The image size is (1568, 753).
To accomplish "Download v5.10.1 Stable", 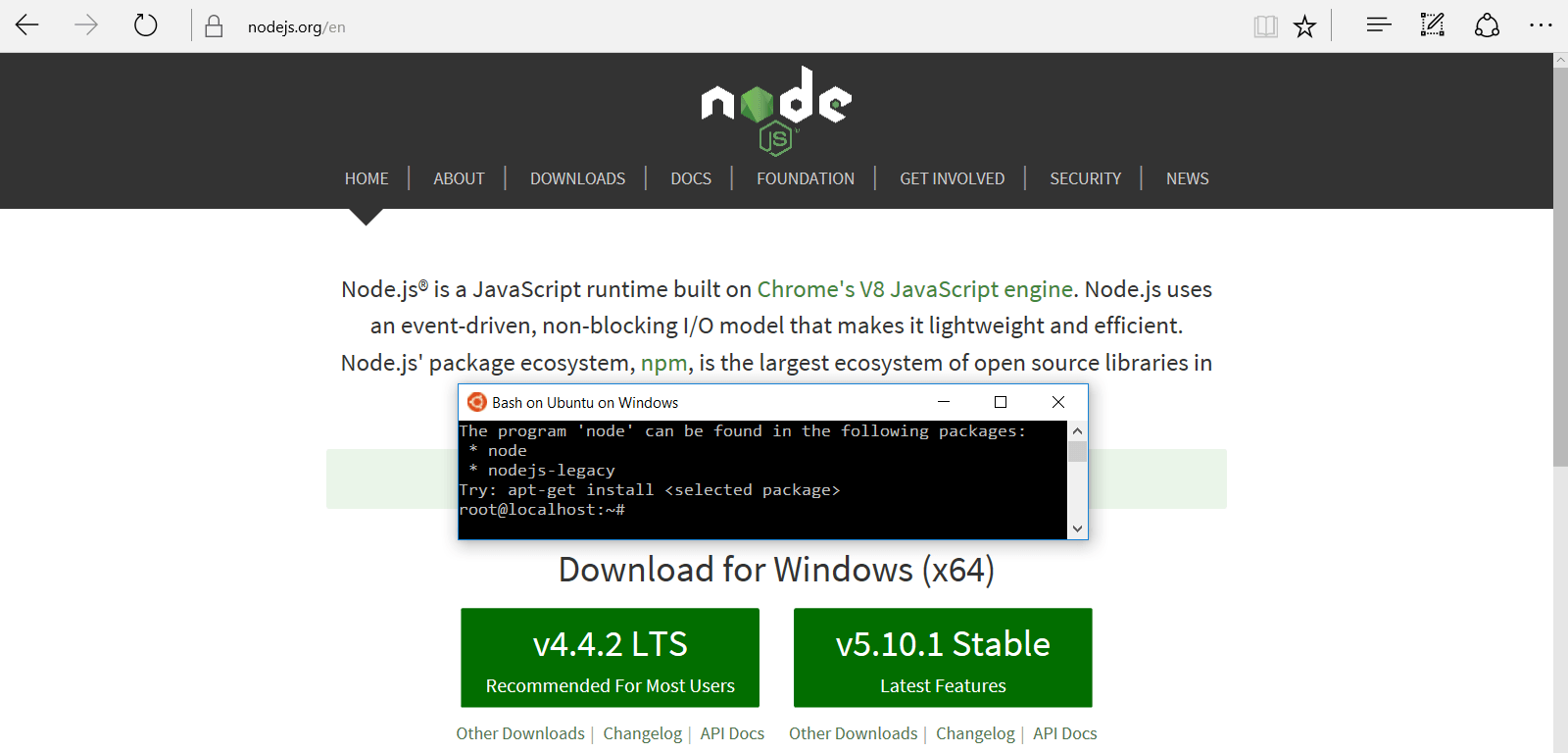I will (943, 658).
